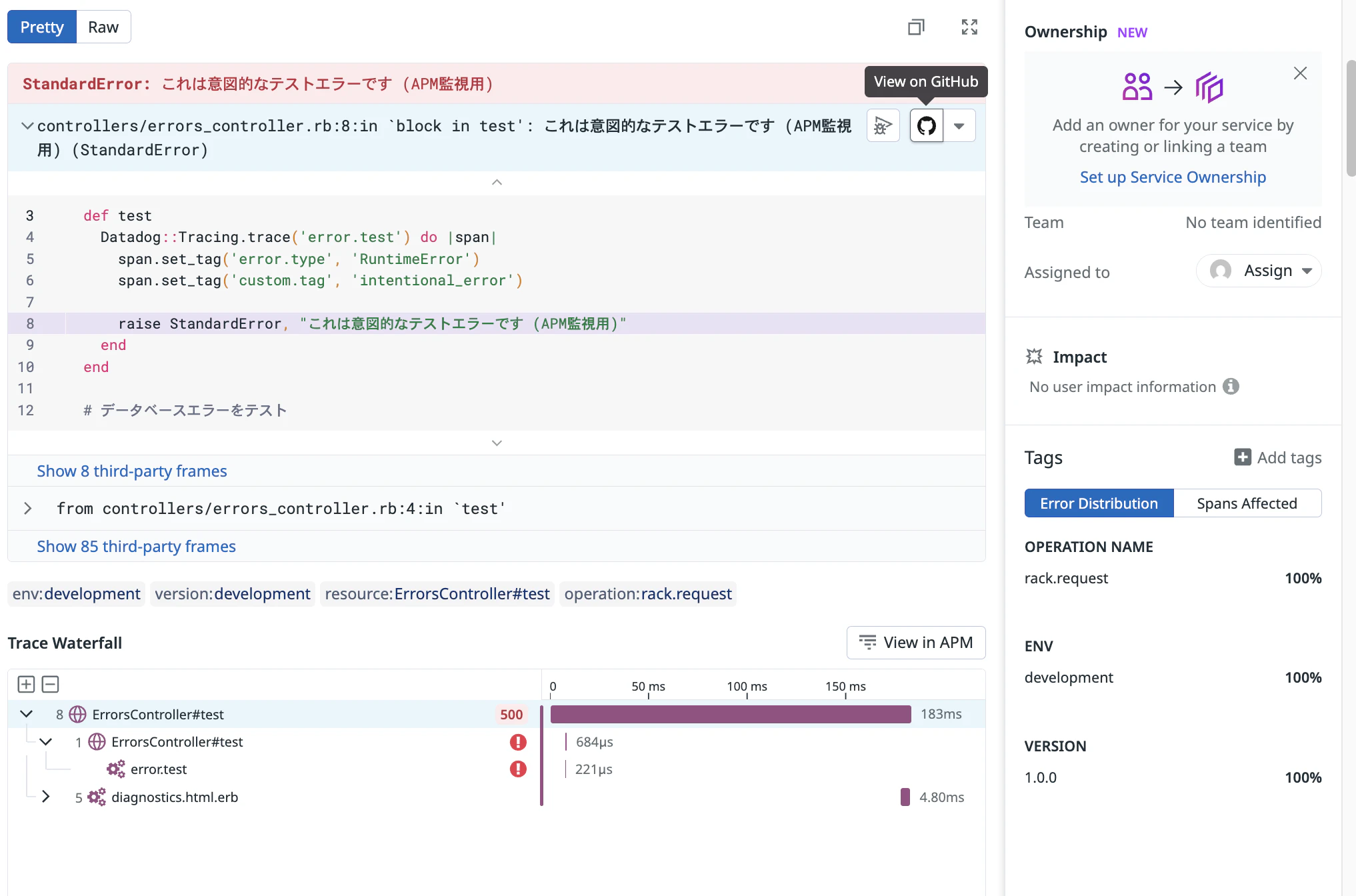
Task: Open Set up Service Ownership link
Action: [1173, 177]
